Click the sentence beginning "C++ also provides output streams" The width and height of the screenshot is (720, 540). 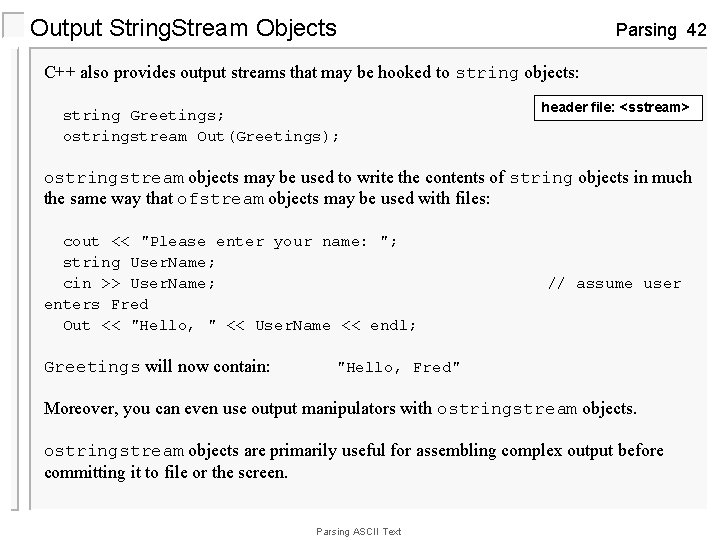[311, 73]
